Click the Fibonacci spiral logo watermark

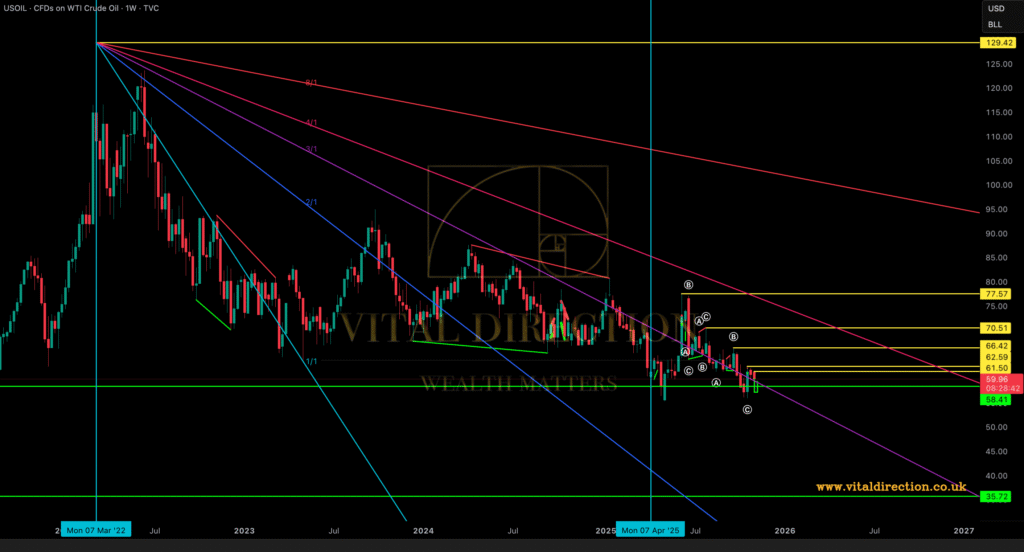[518, 221]
